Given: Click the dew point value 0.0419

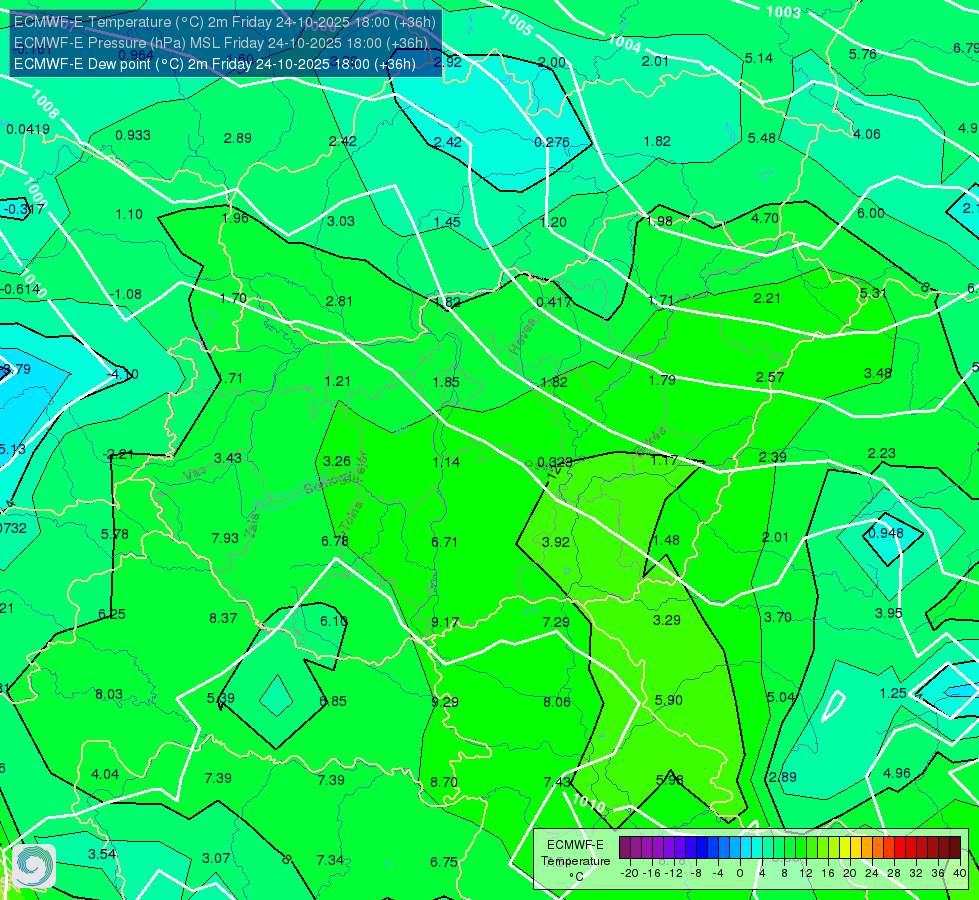Looking at the screenshot, I should [x=28, y=129].
